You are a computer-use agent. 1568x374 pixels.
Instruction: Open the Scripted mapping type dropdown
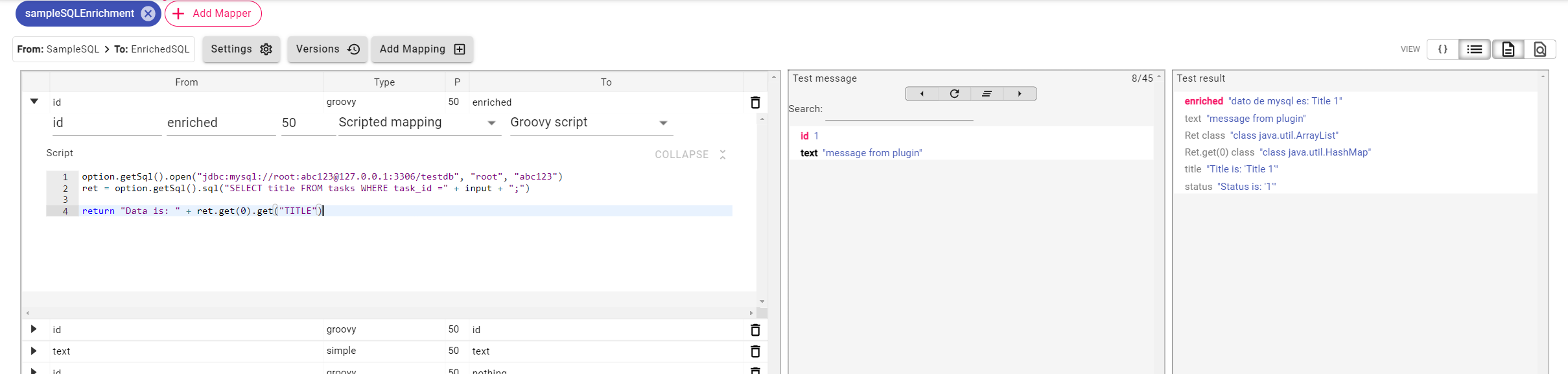click(419, 123)
